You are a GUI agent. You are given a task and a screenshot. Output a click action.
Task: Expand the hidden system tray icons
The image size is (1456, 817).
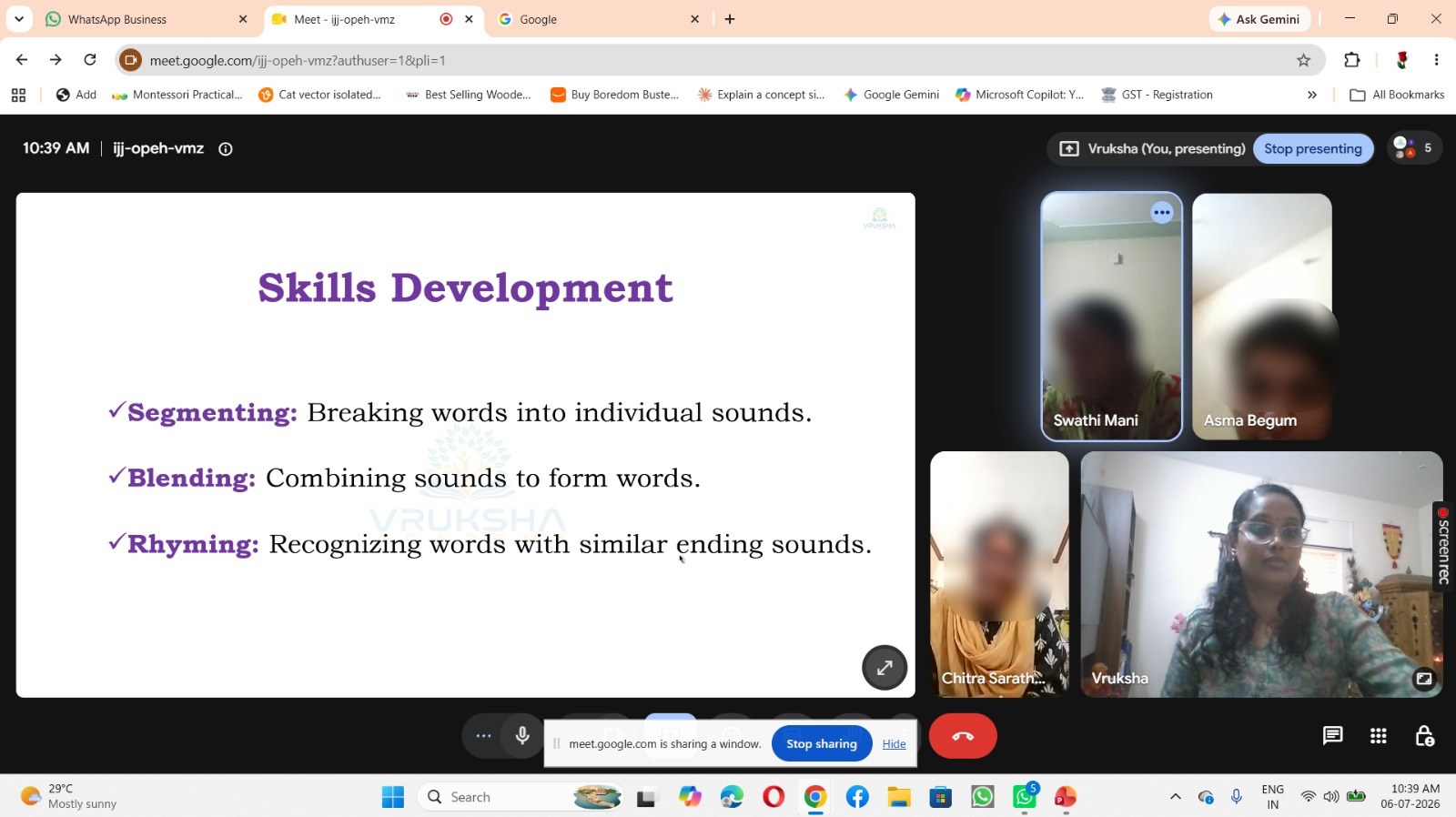pyautogui.click(x=1176, y=797)
